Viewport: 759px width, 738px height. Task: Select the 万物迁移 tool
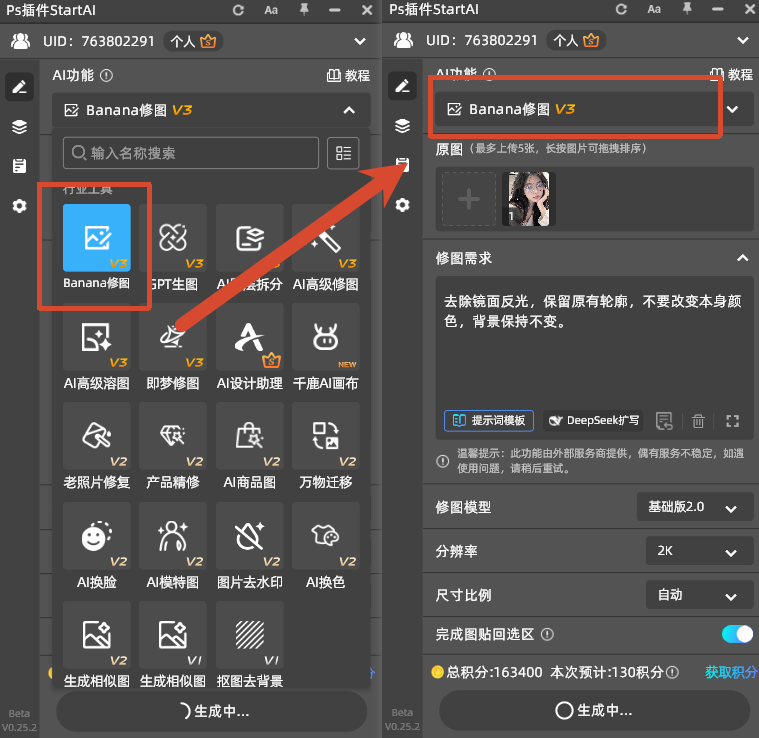(x=326, y=436)
